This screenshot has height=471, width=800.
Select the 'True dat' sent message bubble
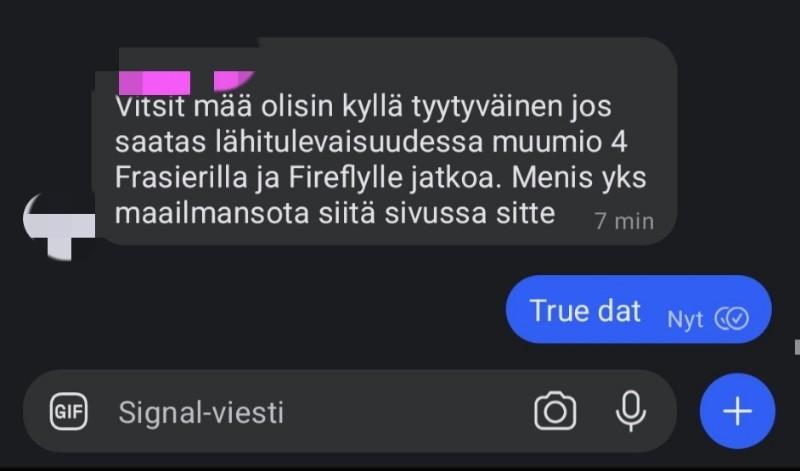pyautogui.click(x=638, y=310)
